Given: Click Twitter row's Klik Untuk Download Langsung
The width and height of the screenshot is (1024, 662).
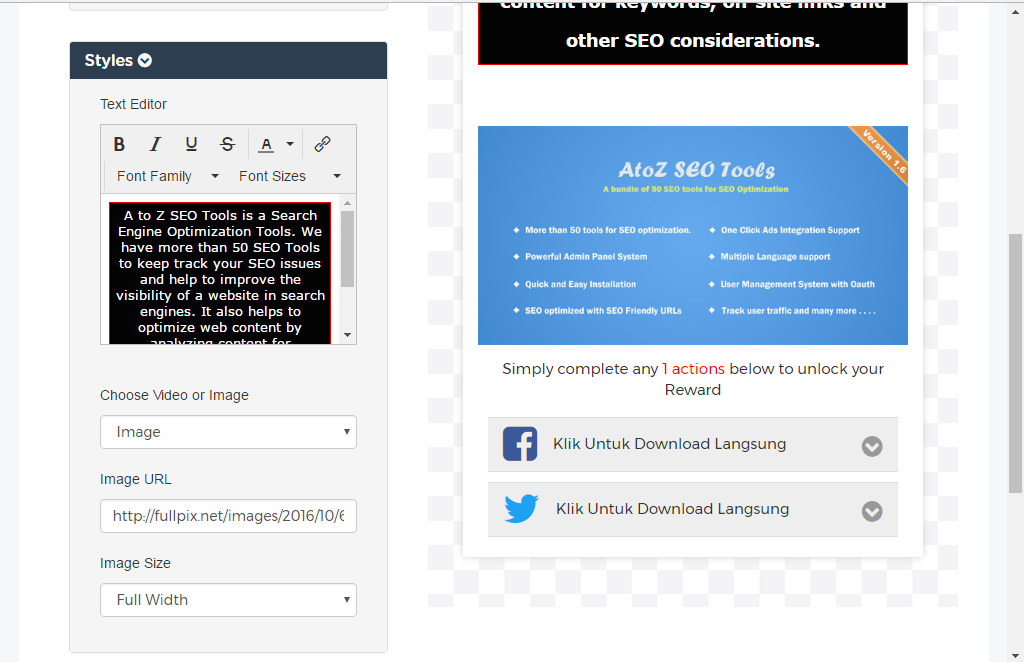Looking at the screenshot, I should pyautogui.click(x=673, y=509).
